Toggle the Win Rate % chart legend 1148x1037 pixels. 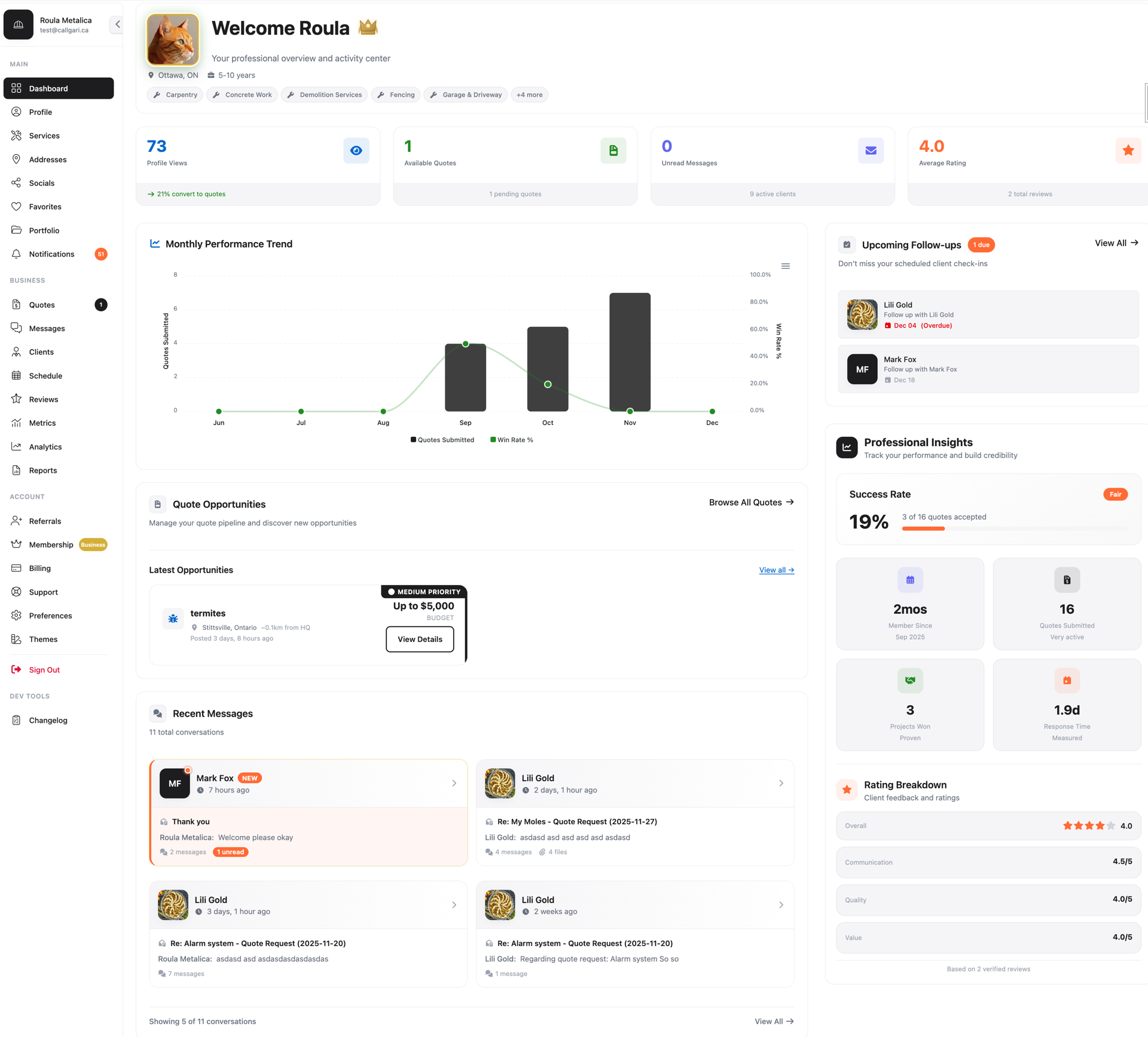[511, 439]
